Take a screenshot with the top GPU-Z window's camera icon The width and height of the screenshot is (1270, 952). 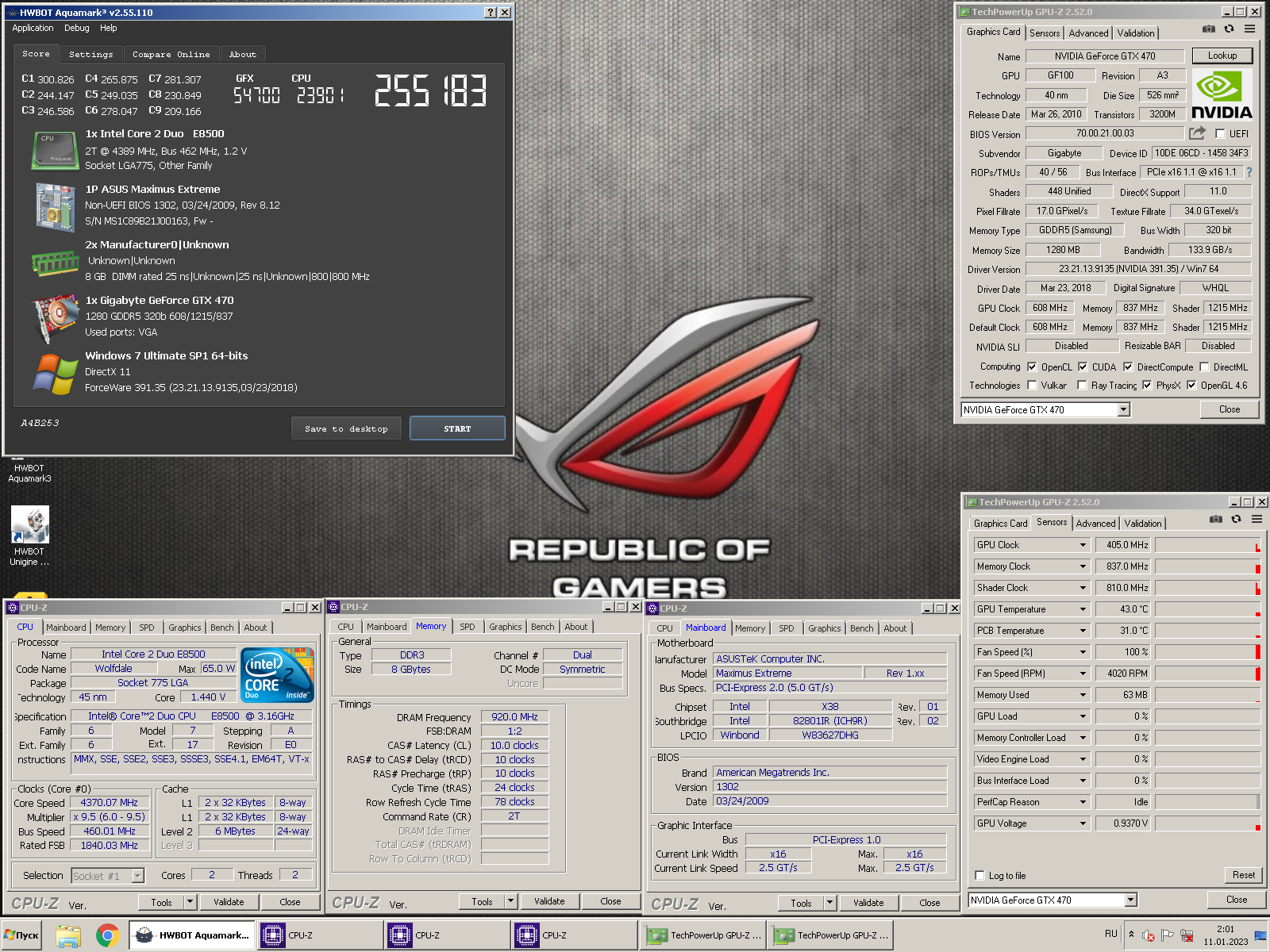tap(1208, 29)
